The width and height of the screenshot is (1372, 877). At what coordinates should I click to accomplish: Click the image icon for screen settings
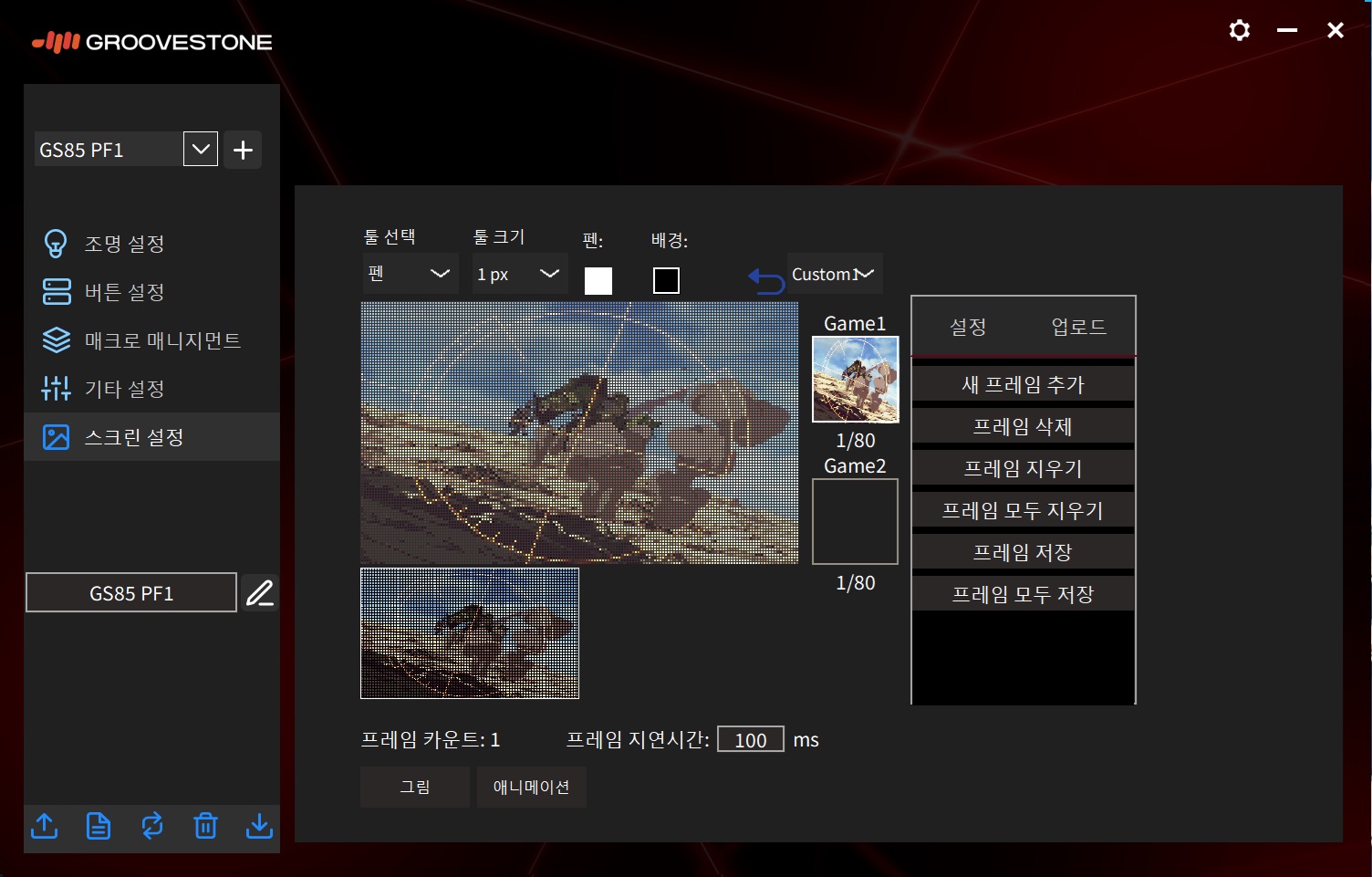(x=57, y=437)
